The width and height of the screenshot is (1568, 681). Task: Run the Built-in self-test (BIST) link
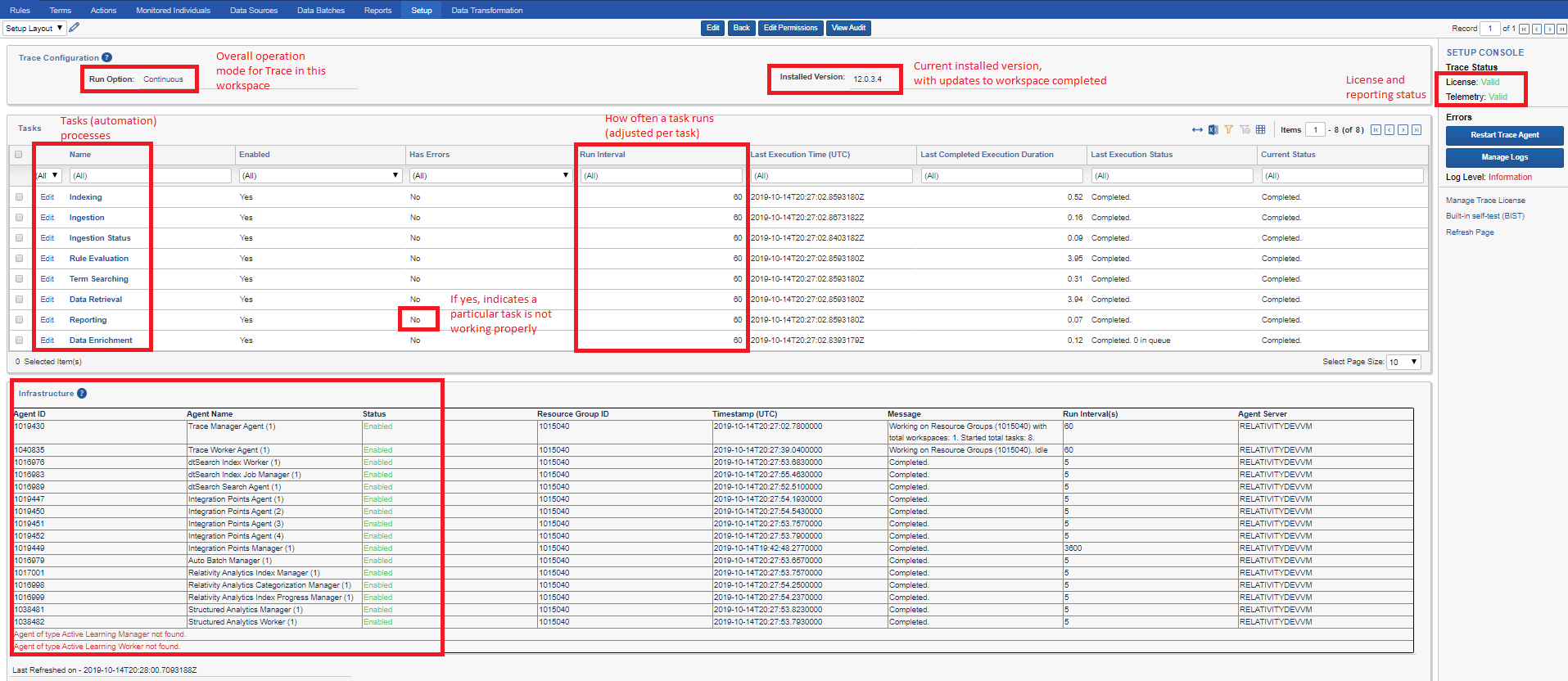1485,216
